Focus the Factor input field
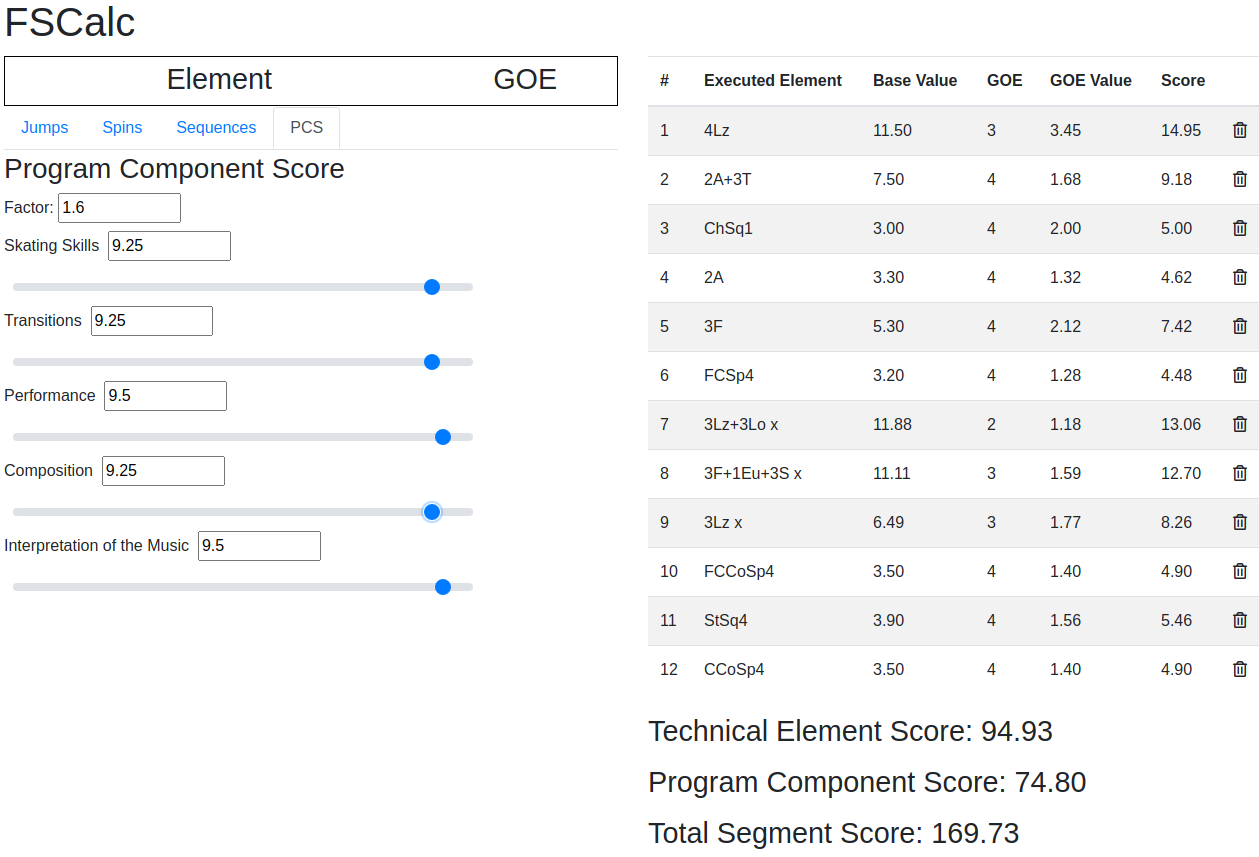The width and height of the screenshot is (1259, 857). coord(119,208)
